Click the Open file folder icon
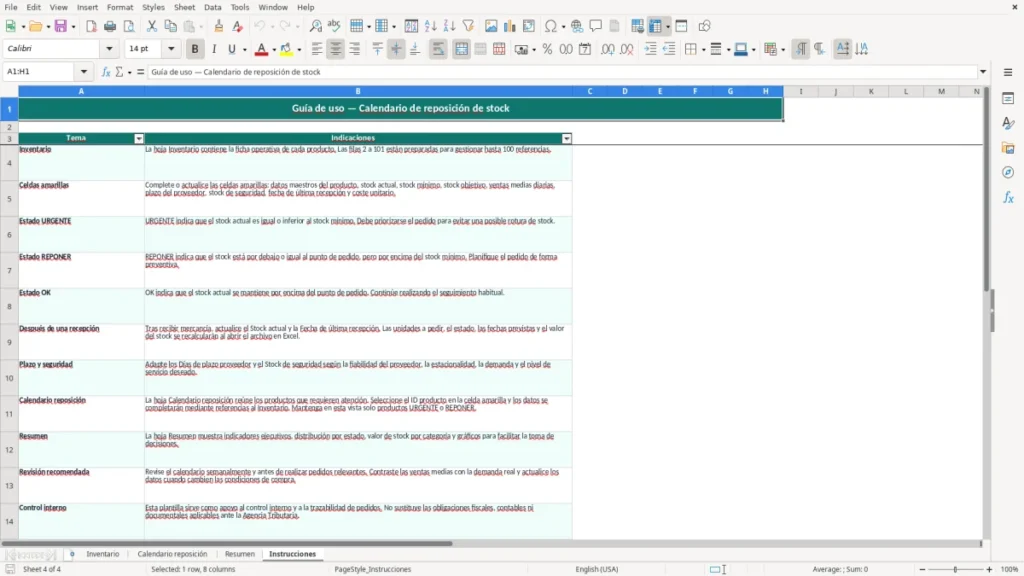 pos(35,26)
